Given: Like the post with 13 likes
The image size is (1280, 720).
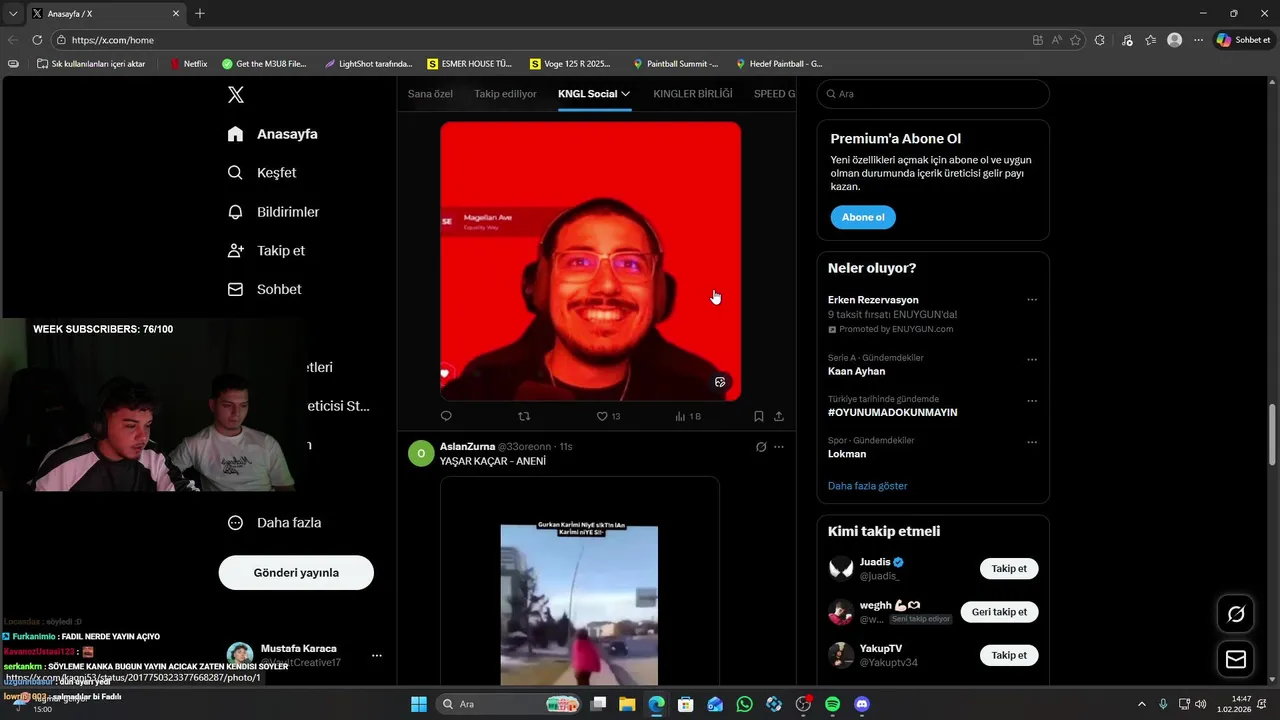Looking at the screenshot, I should point(608,416).
